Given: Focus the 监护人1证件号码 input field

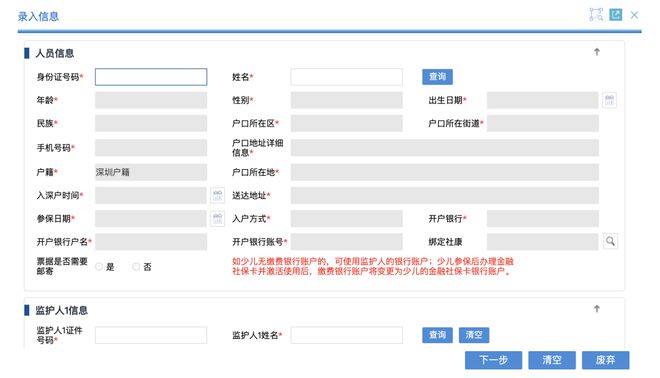Looking at the screenshot, I should tap(151, 335).
